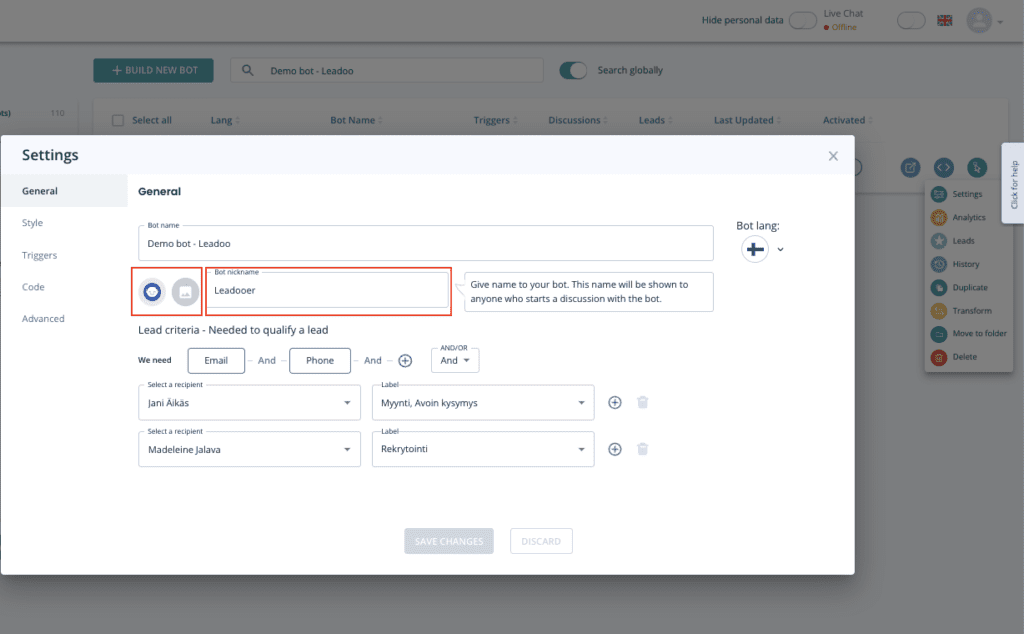Click the image upload avatar icon
The height and width of the screenshot is (634, 1024).
pyautogui.click(x=185, y=291)
